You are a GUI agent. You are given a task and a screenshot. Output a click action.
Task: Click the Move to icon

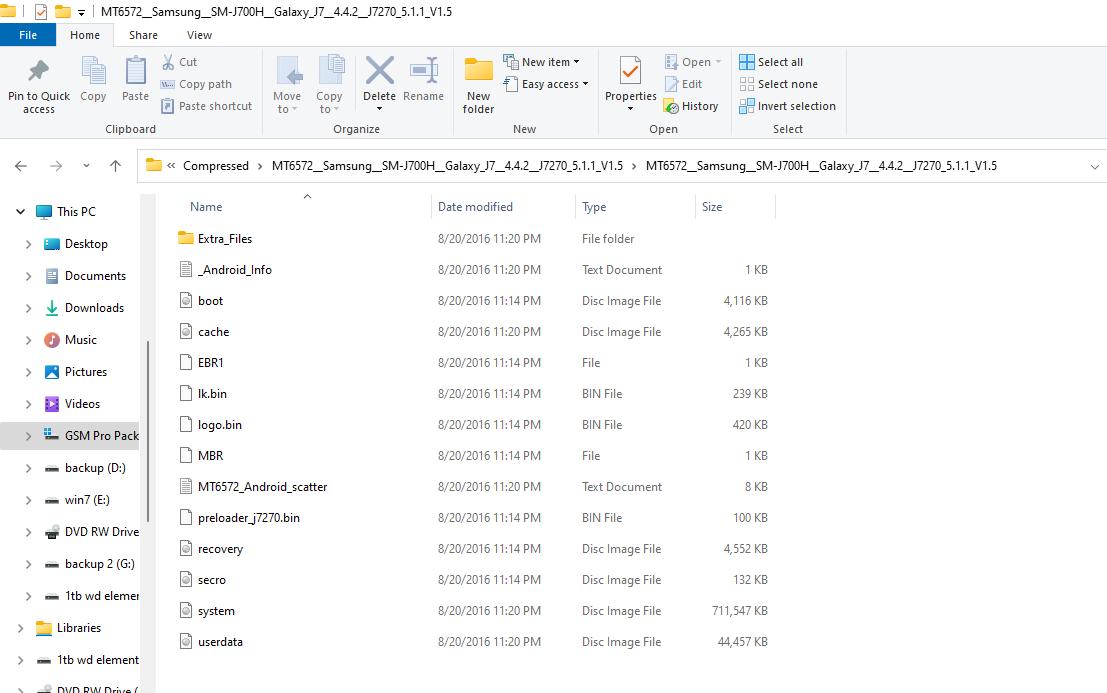click(x=288, y=71)
